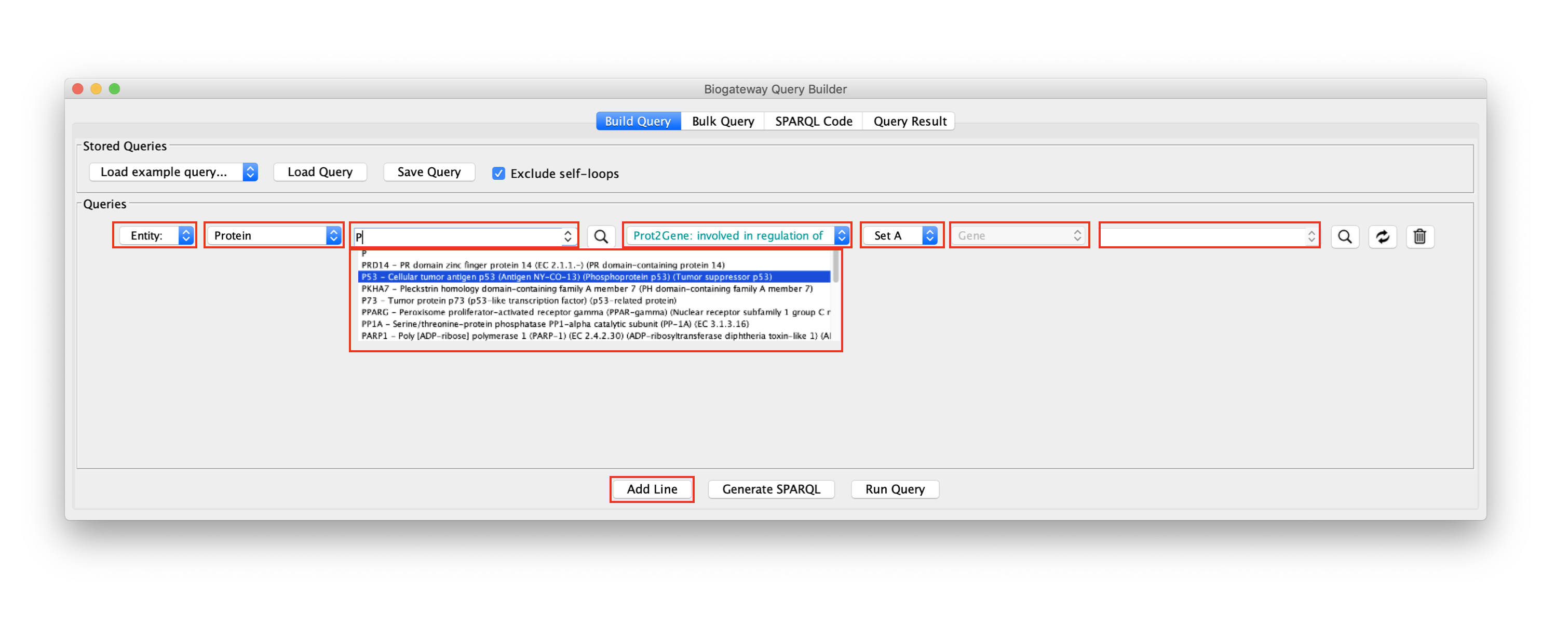Open the Set A dropdown
The width and height of the screenshot is (1568, 636).
901,236
